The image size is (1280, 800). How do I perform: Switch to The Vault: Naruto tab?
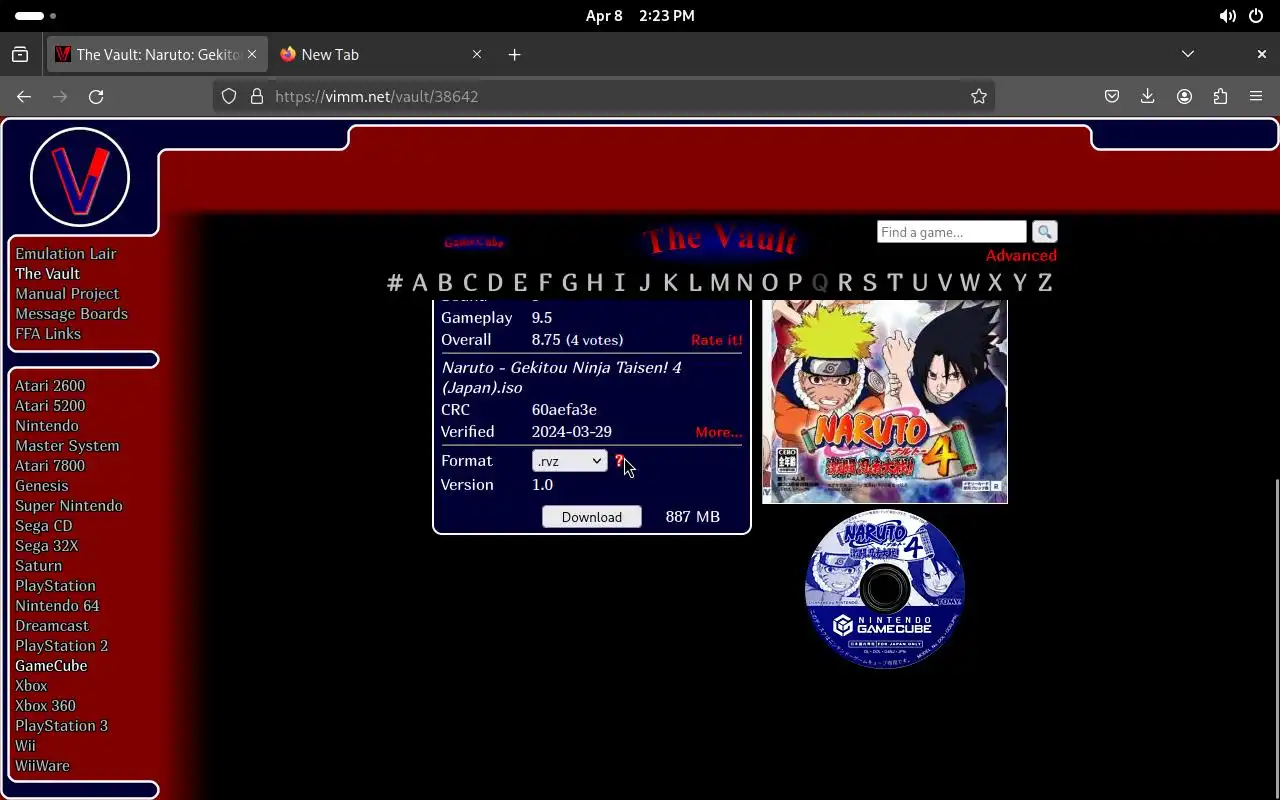click(x=156, y=54)
